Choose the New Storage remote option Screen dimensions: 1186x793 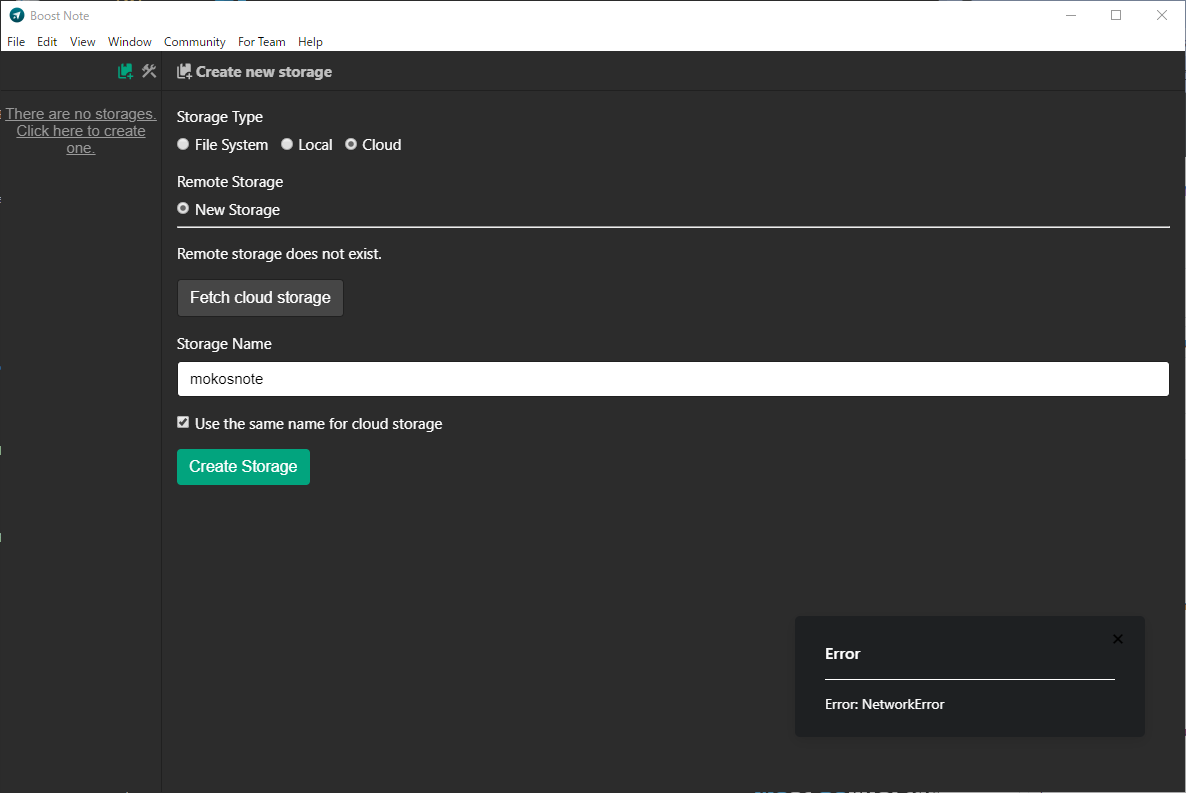click(x=183, y=208)
